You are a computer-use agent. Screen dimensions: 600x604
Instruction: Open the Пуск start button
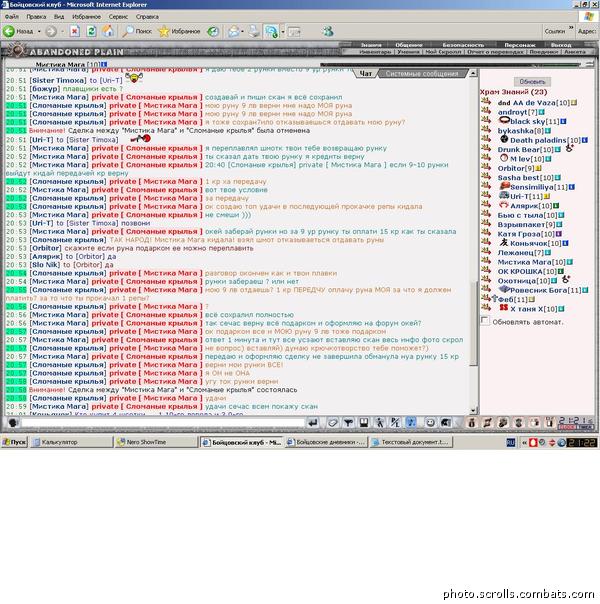[x=14, y=442]
